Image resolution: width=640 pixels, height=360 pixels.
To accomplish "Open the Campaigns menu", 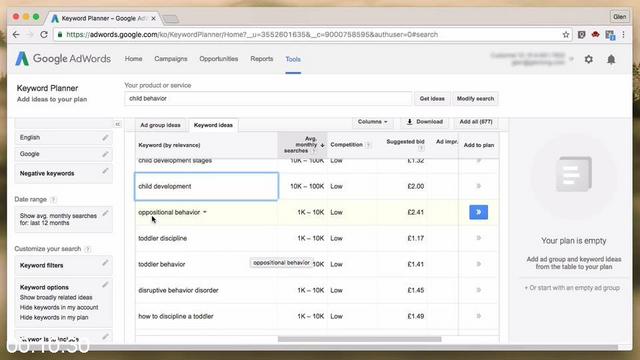I will point(171,59).
